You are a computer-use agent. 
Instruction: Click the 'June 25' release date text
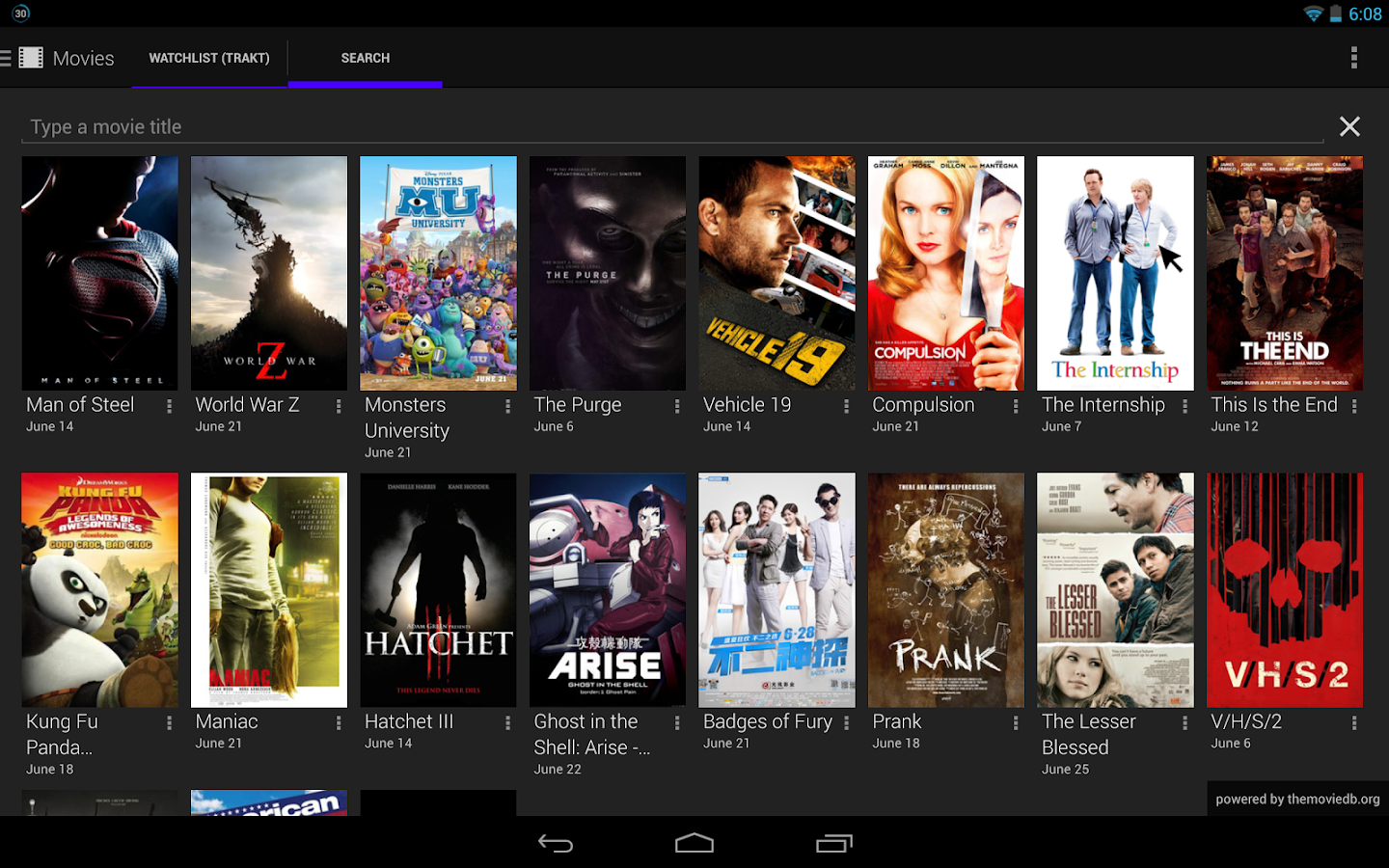click(1065, 770)
